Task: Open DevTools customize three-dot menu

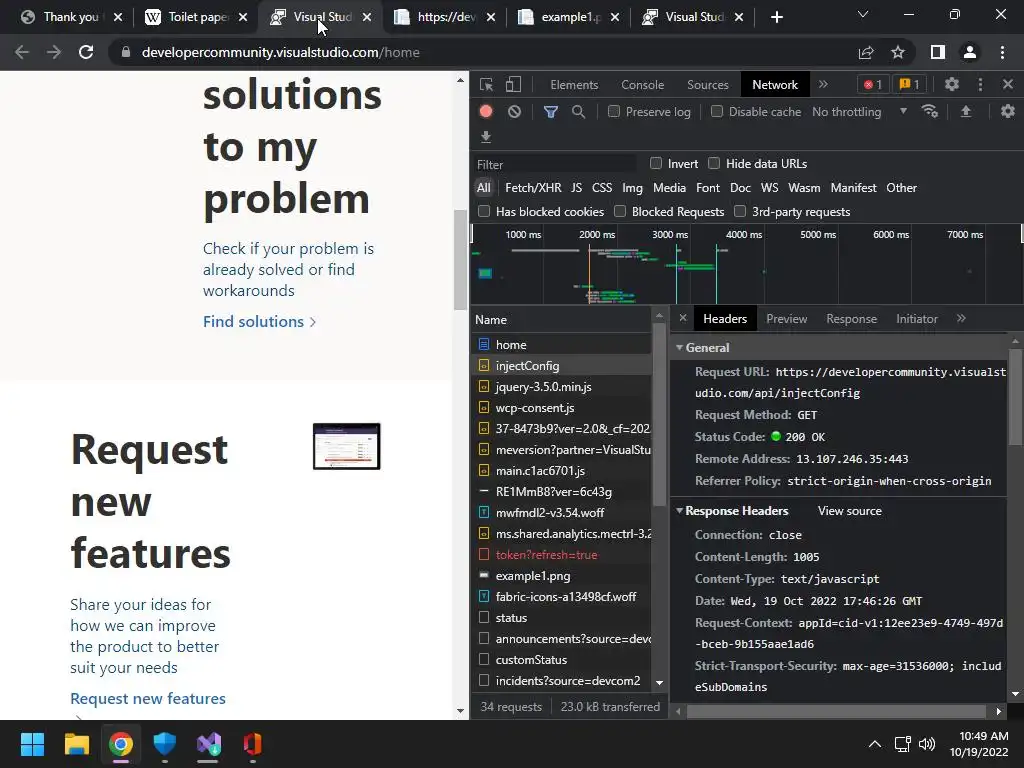Action: 980,84
